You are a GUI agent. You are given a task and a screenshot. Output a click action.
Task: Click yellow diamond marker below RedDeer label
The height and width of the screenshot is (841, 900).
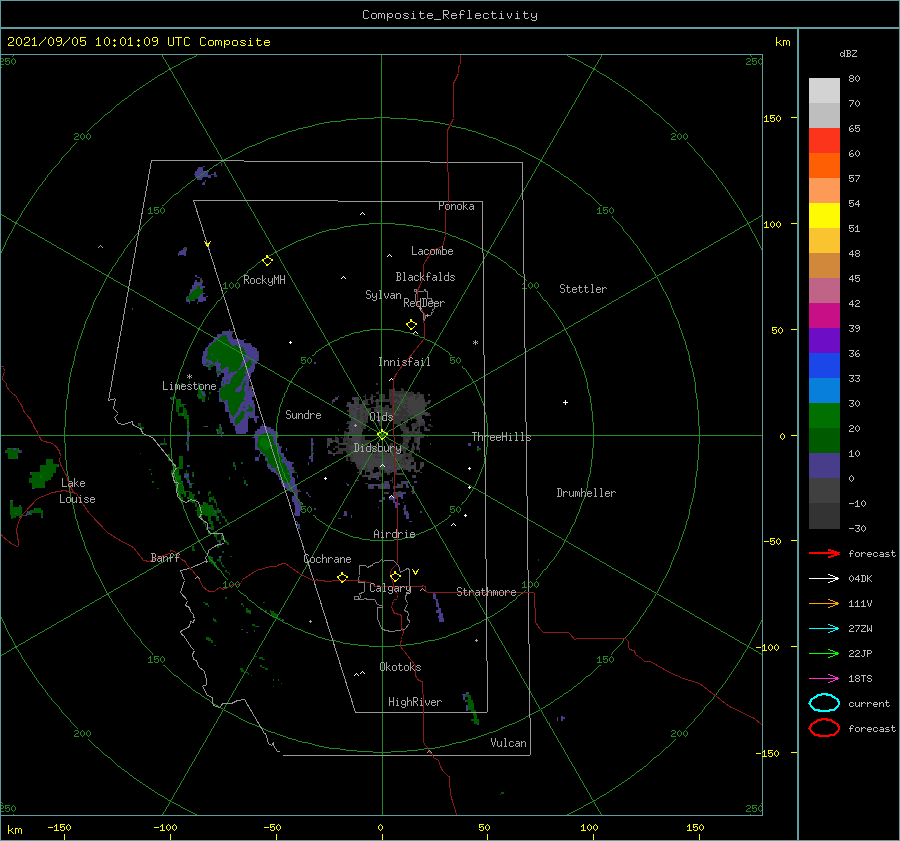coord(412,325)
